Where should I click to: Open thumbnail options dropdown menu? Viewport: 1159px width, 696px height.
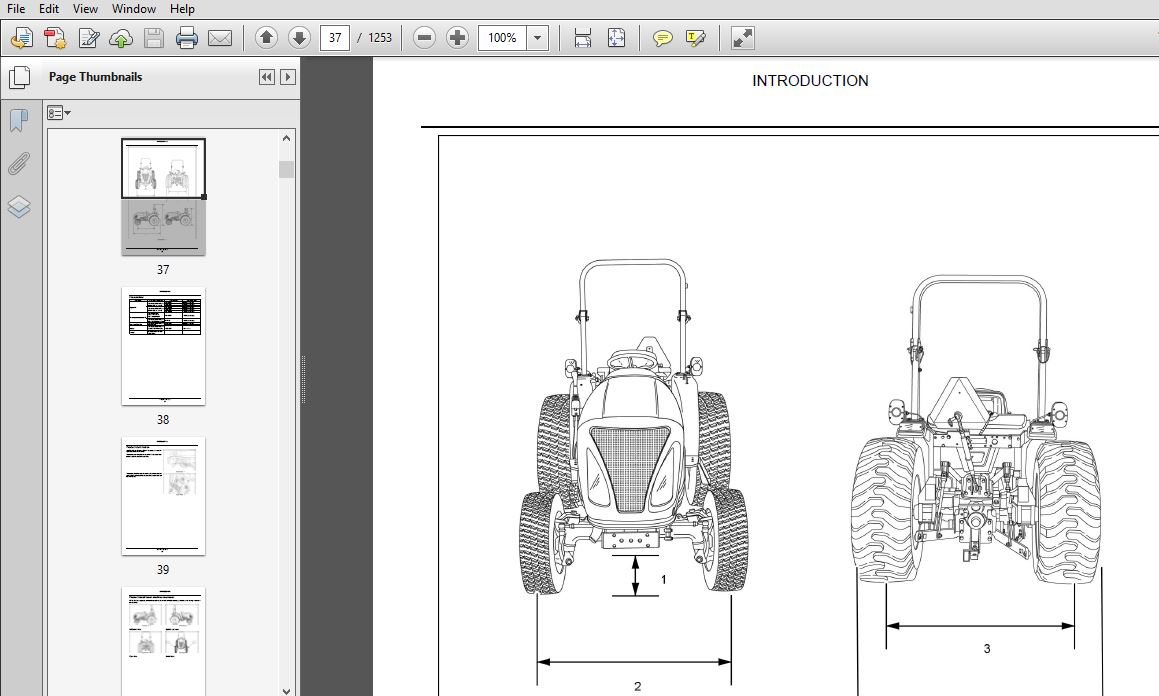[58, 113]
